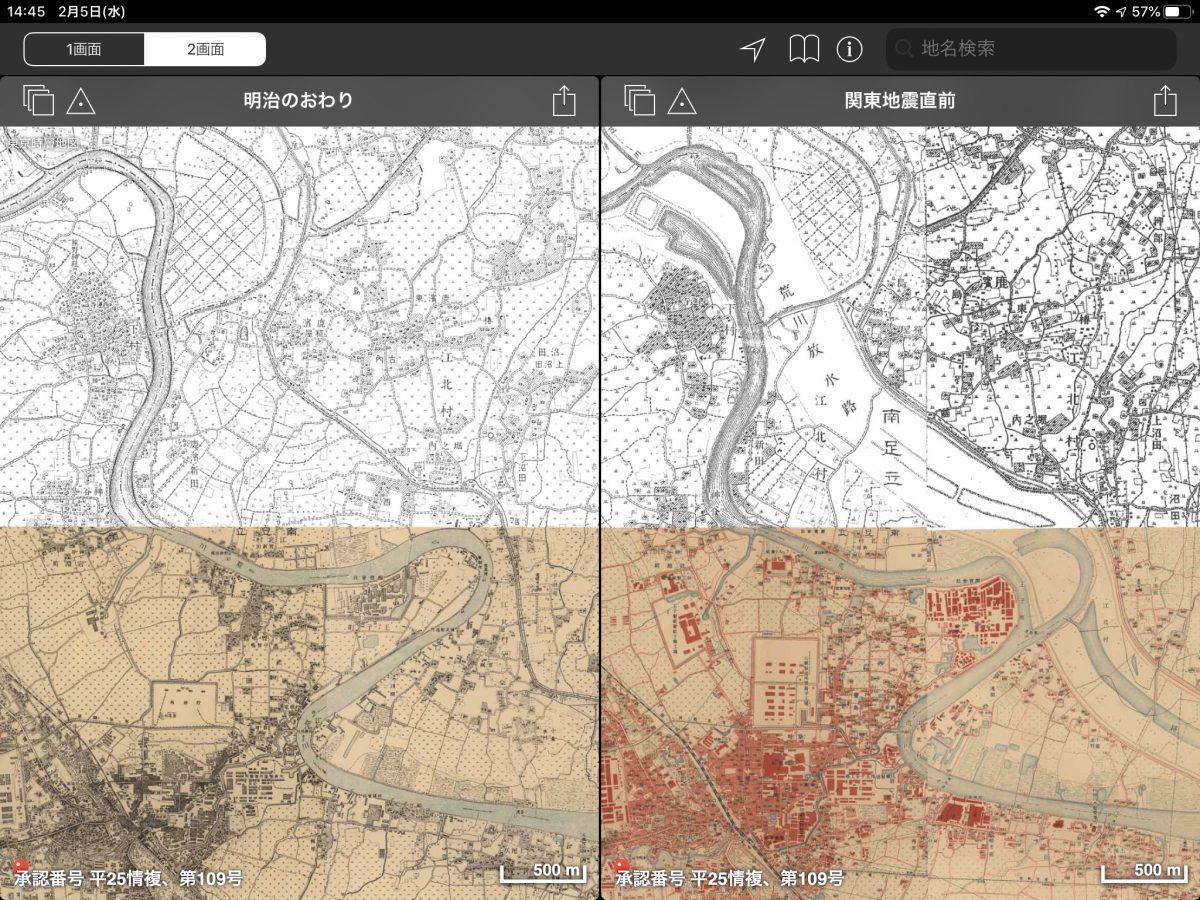Tap the battery indicator in status bar
The width and height of the screenshot is (1200, 900).
(x=1178, y=11)
